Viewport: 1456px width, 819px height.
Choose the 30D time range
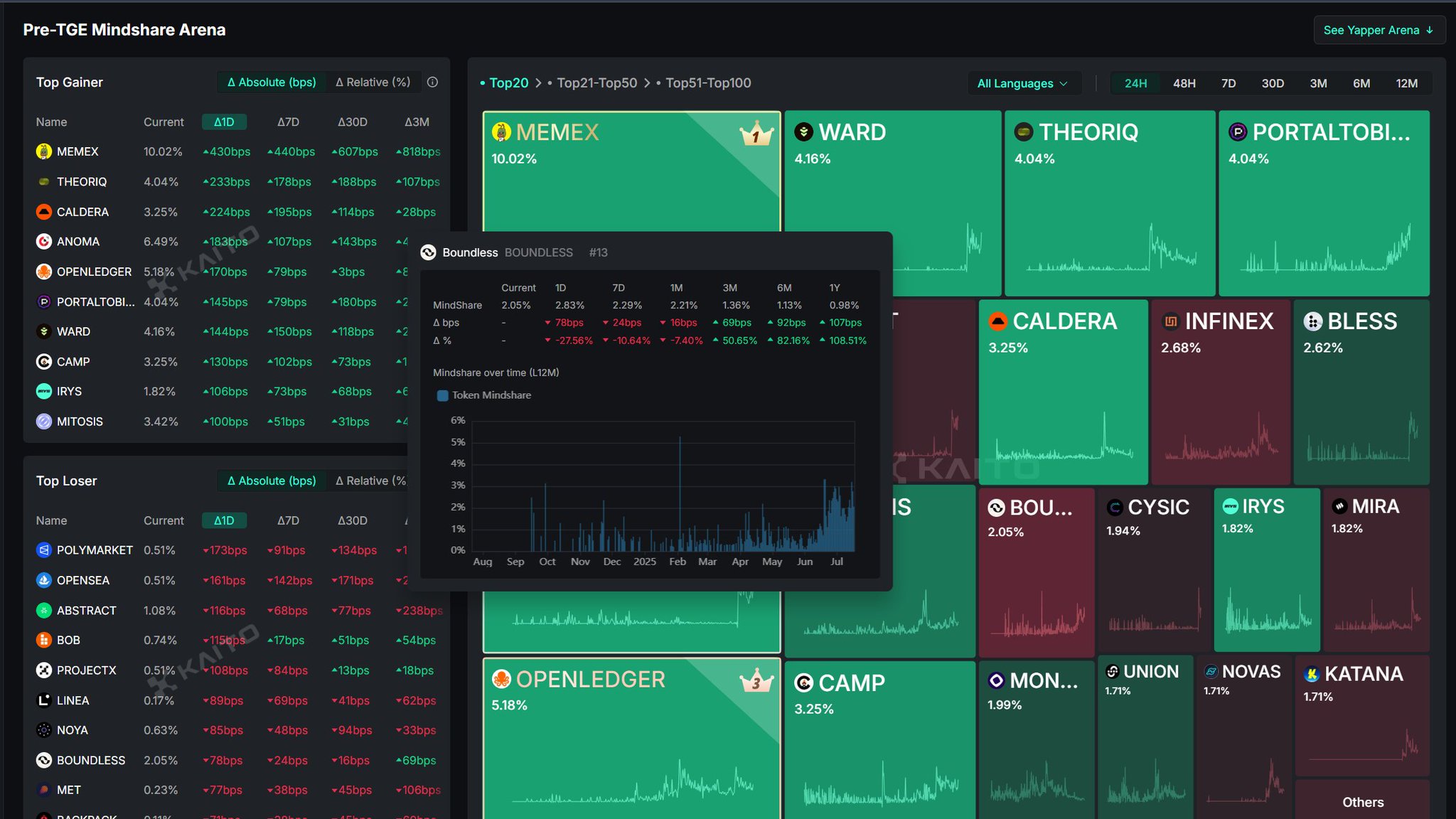pyautogui.click(x=1273, y=83)
